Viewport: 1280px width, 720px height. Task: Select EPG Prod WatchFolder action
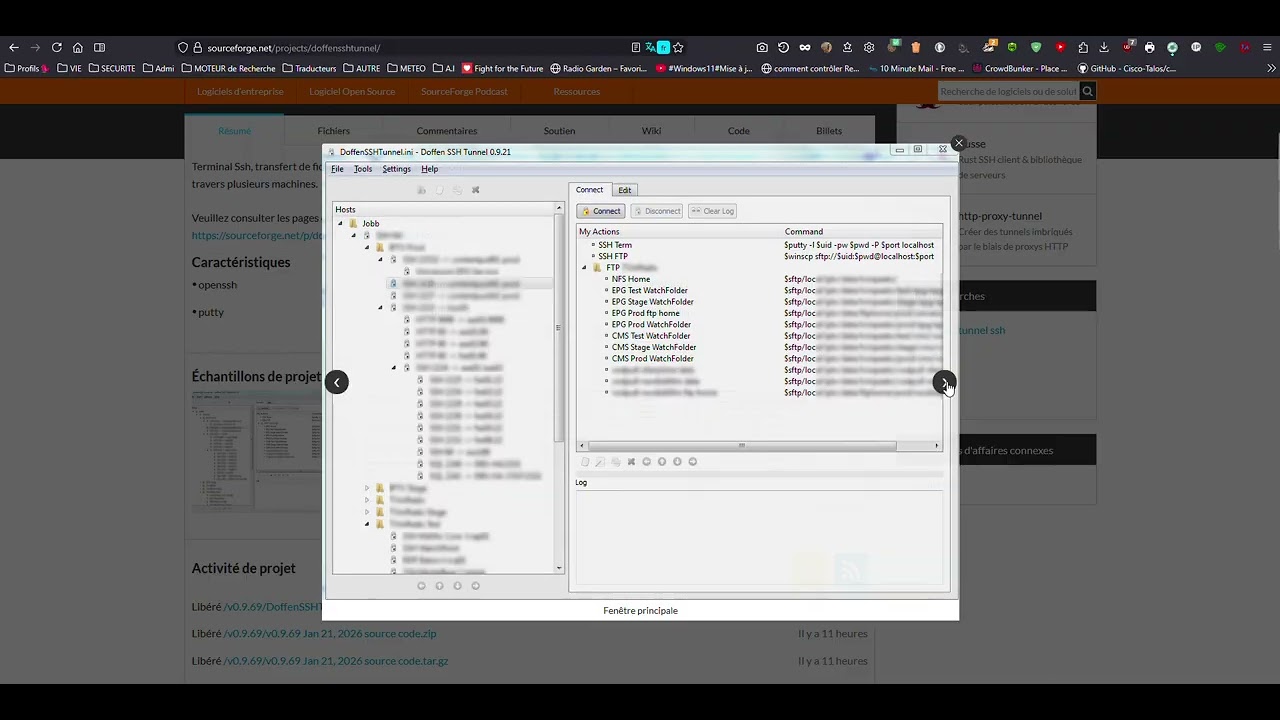point(651,324)
